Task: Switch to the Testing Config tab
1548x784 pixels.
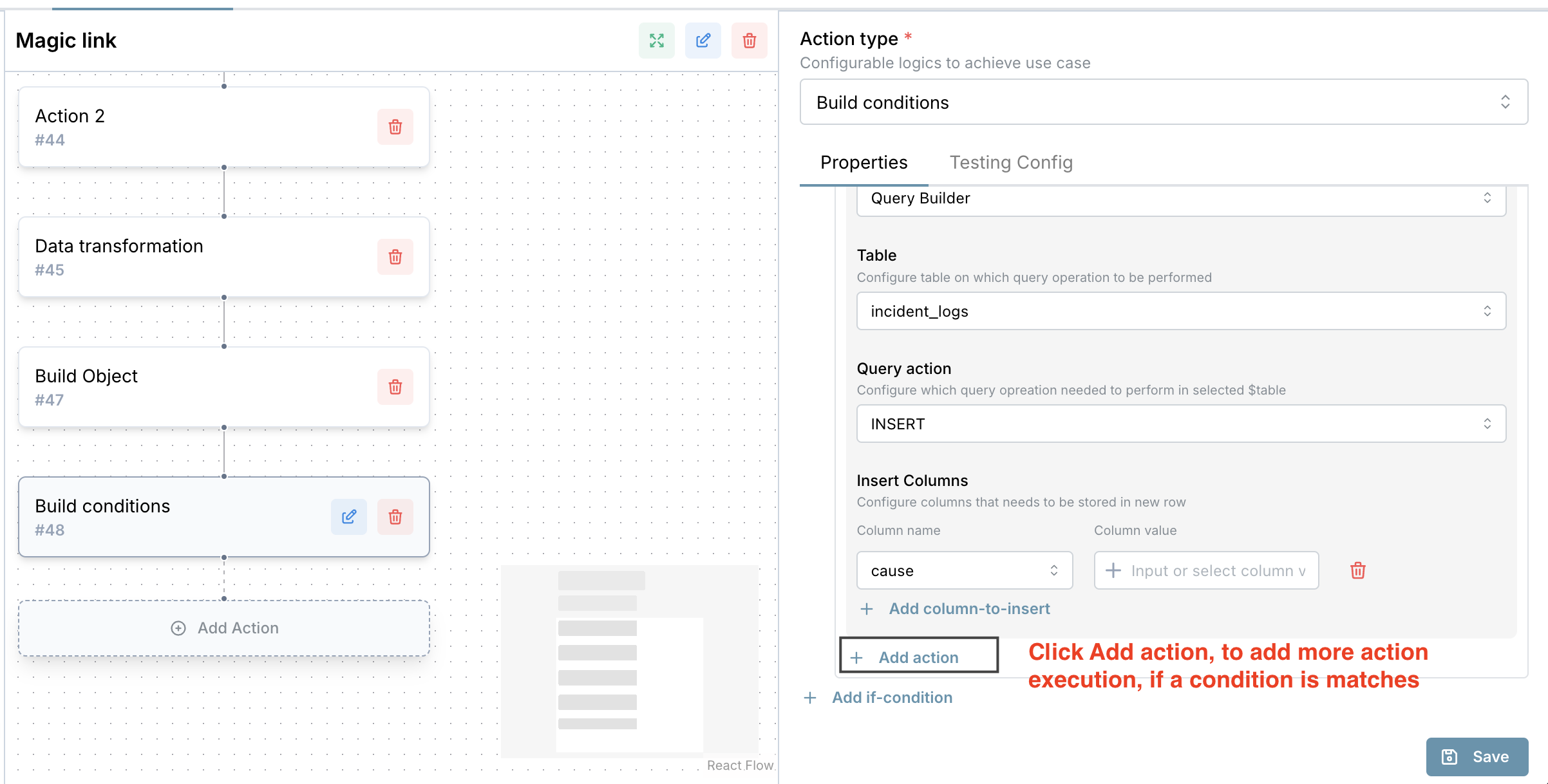Action: point(1011,162)
